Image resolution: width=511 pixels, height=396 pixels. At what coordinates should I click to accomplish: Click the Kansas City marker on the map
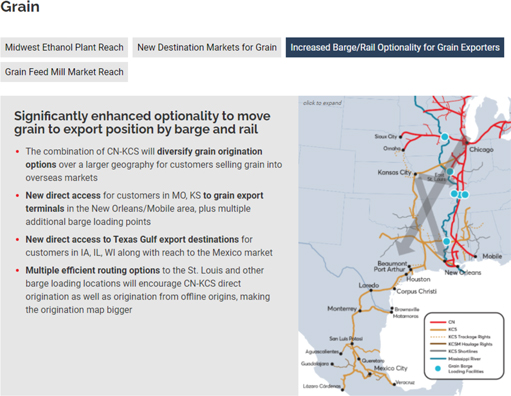click(x=415, y=173)
